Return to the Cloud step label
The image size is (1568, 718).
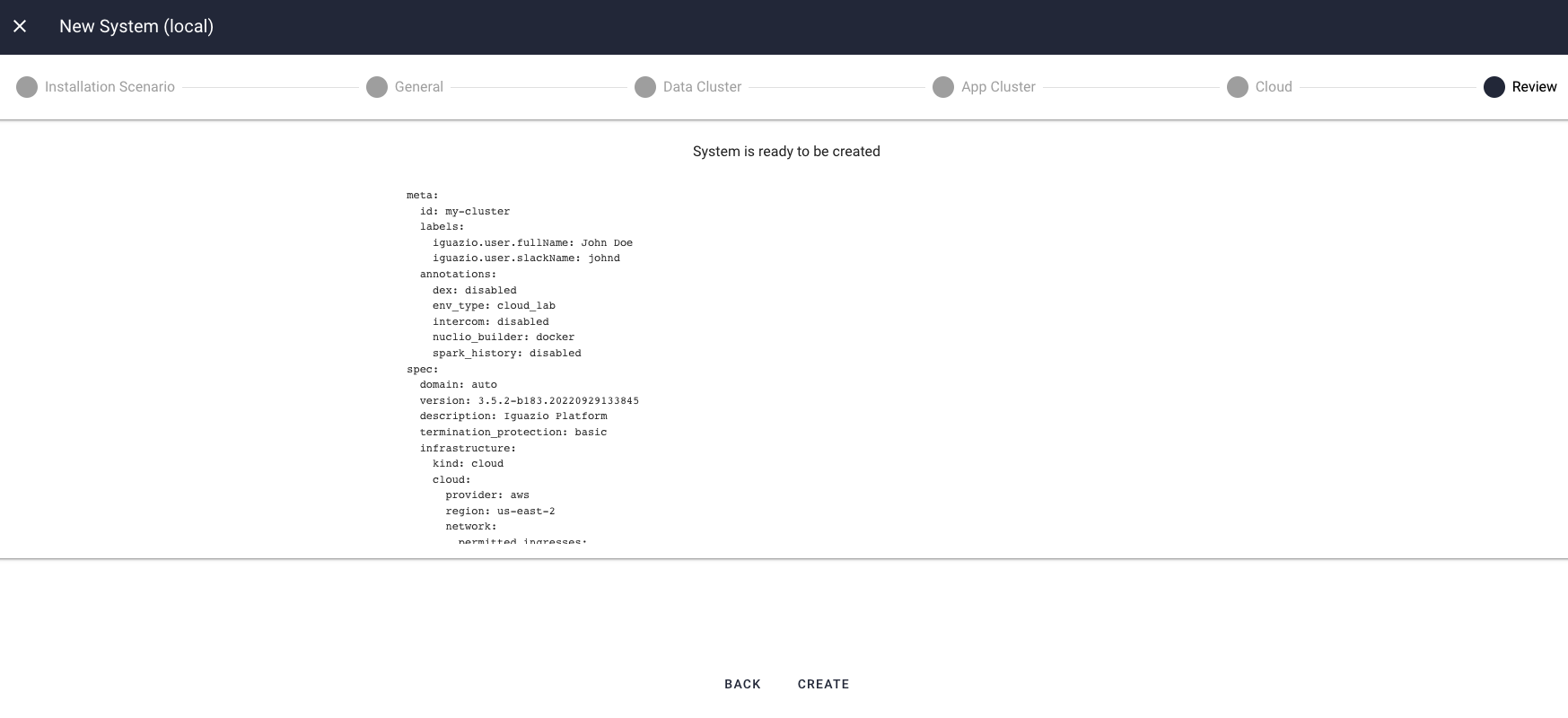click(x=1274, y=87)
